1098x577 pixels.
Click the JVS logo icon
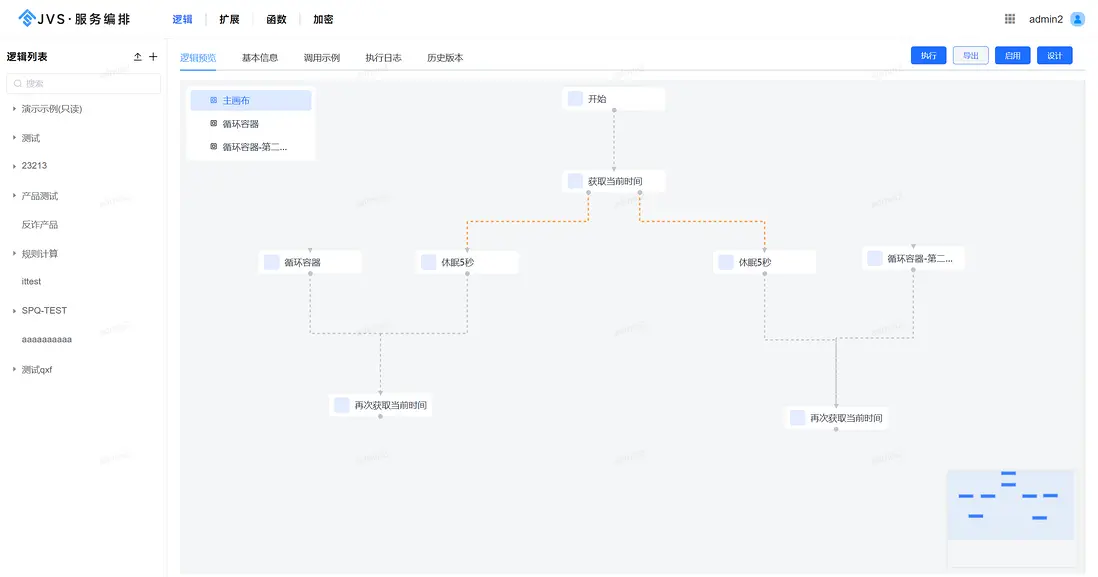[28, 19]
